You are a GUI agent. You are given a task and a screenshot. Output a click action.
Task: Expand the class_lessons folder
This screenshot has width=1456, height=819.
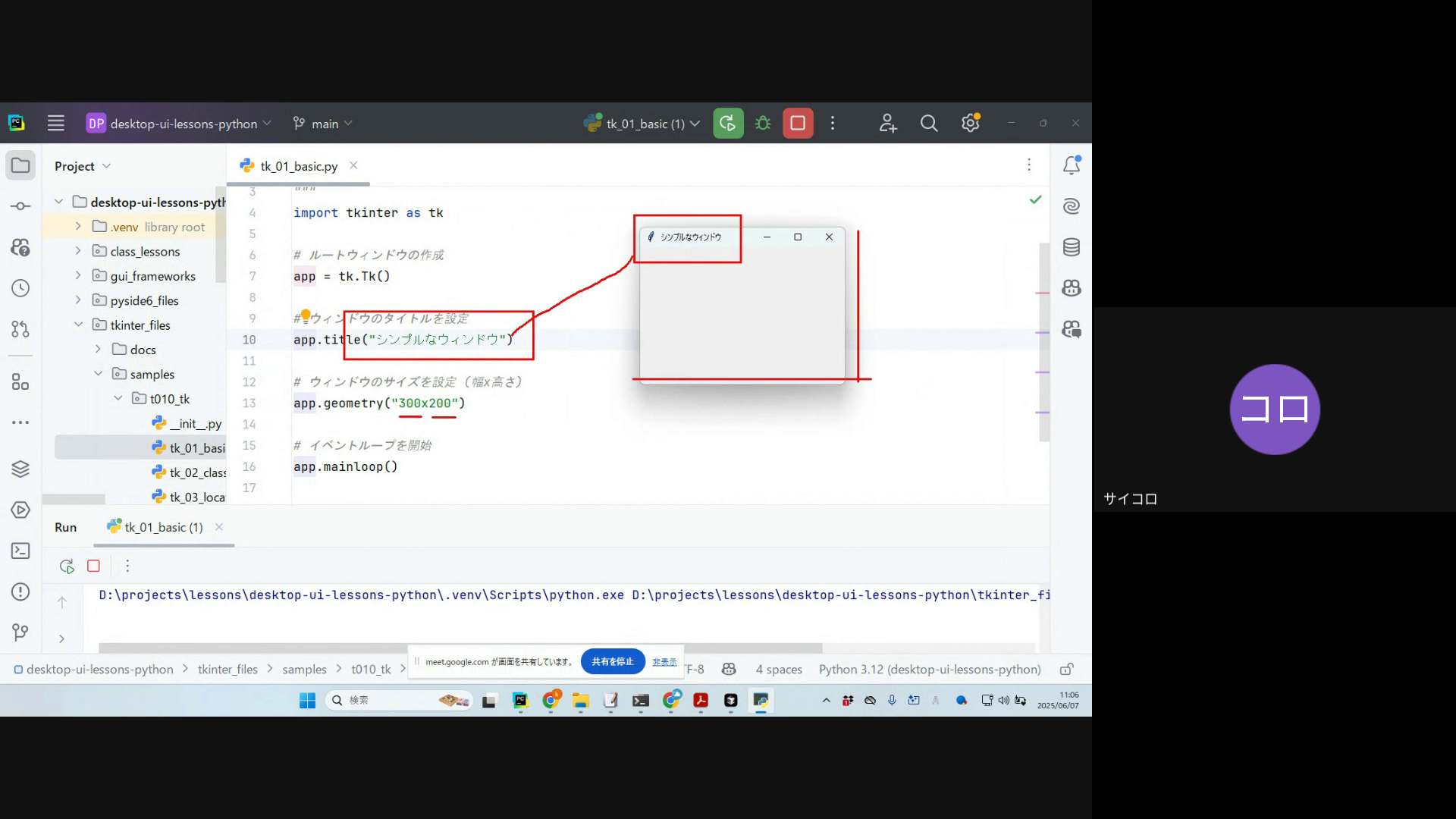point(78,251)
